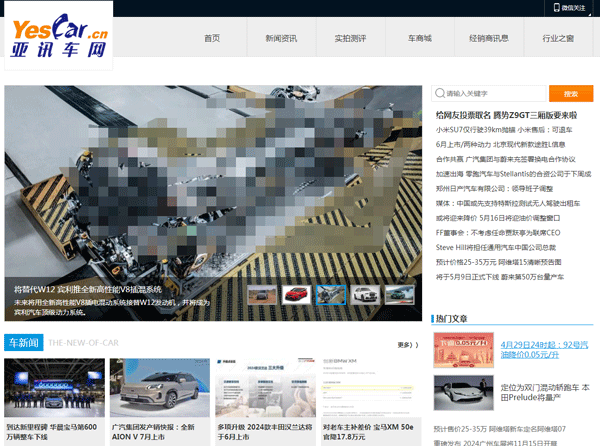Open the 新闻资讯 menu item
This screenshot has height=446, width=600.
click(281, 38)
